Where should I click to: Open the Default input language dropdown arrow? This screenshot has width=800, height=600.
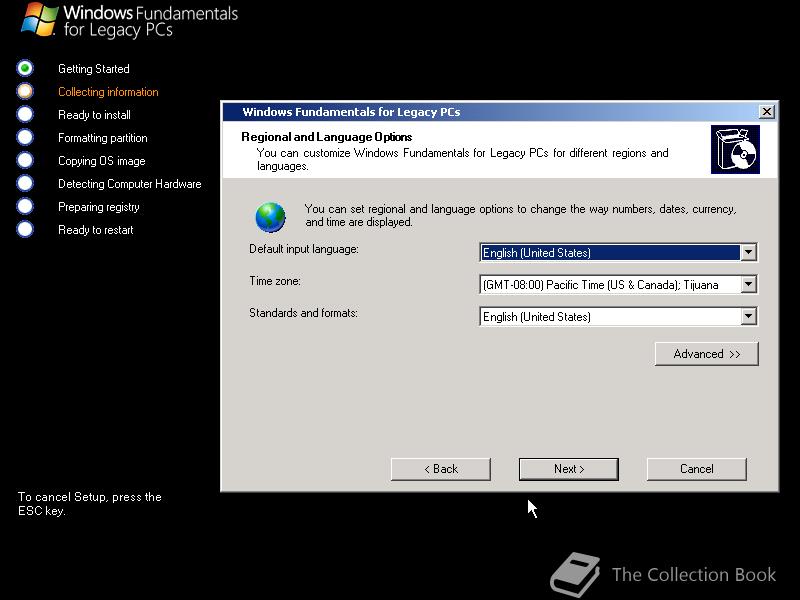748,252
